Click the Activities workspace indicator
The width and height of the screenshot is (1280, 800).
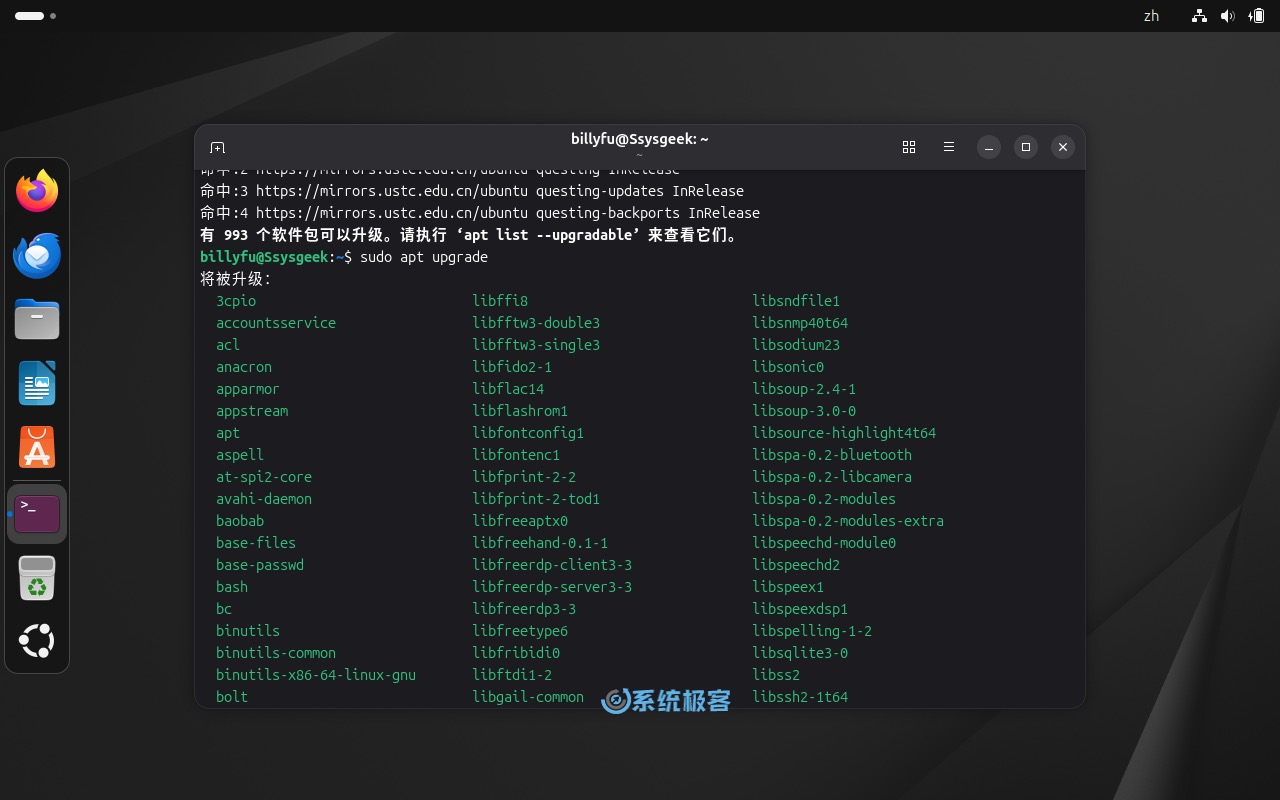[x=30, y=16]
